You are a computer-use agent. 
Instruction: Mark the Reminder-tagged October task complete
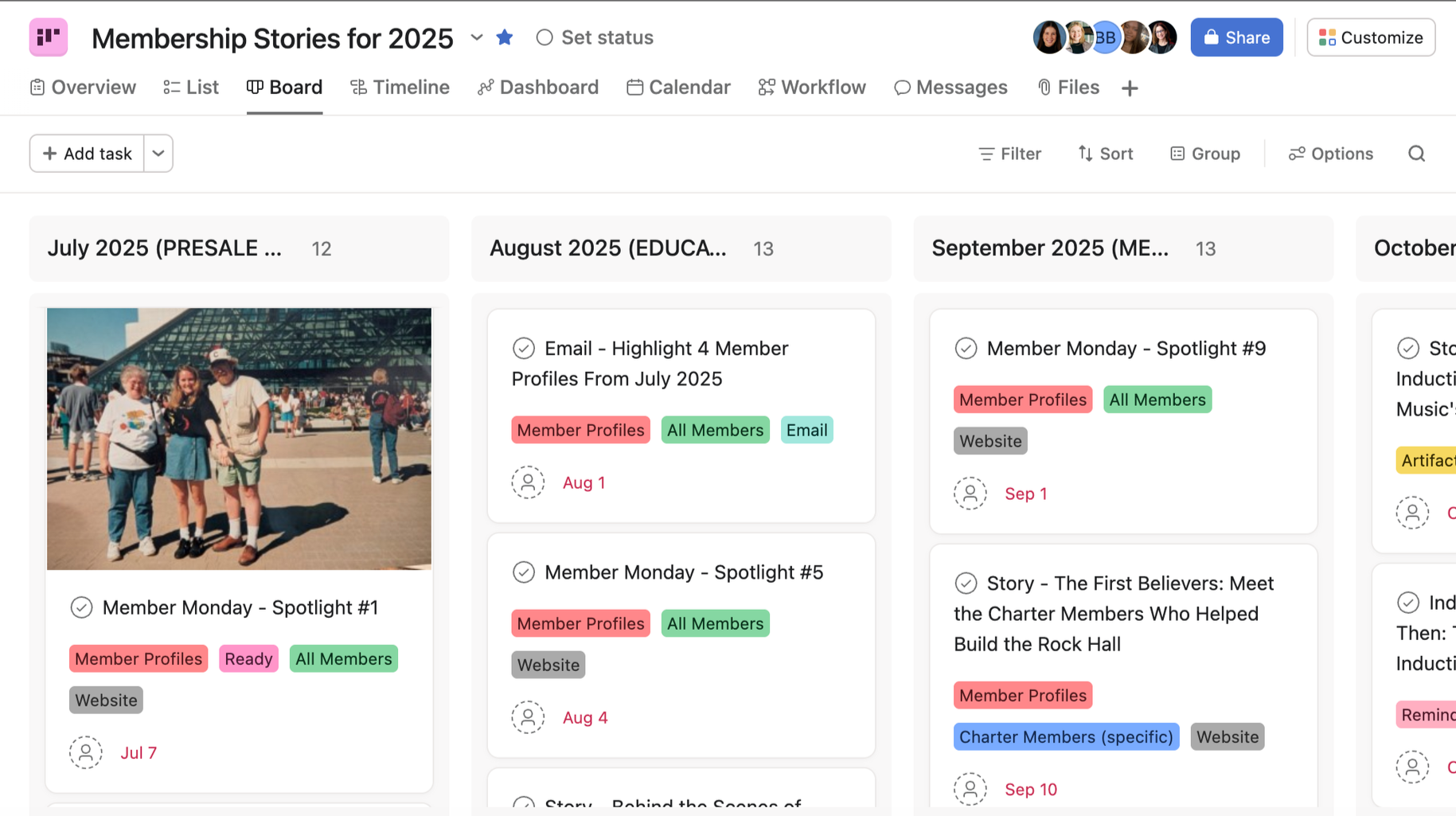pyautogui.click(x=1408, y=603)
